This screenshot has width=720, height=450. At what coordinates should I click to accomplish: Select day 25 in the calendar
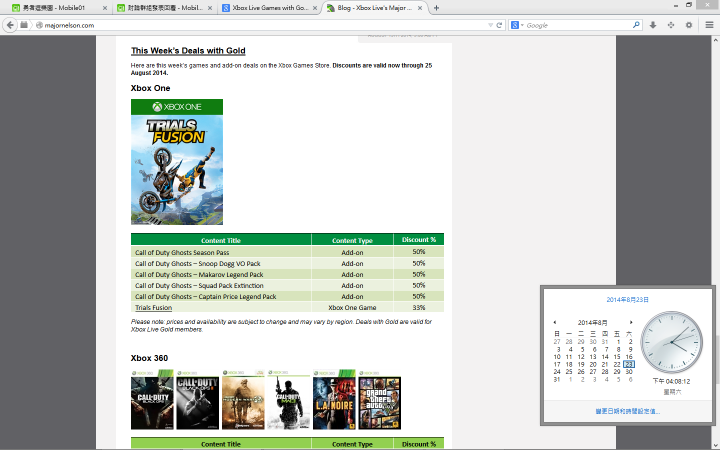(569, 371)
